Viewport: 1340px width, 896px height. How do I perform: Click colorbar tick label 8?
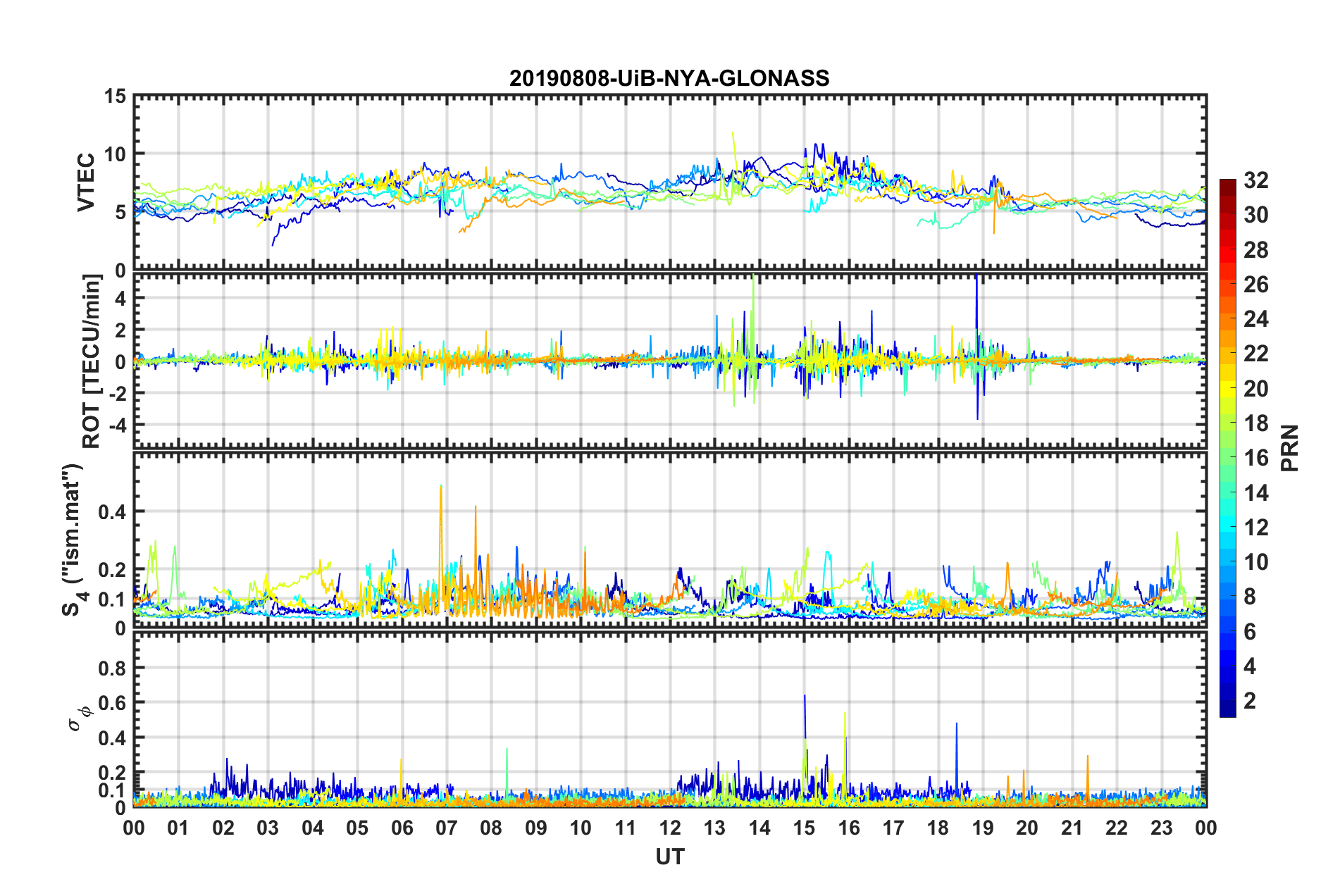click(x=1250, y=597)
